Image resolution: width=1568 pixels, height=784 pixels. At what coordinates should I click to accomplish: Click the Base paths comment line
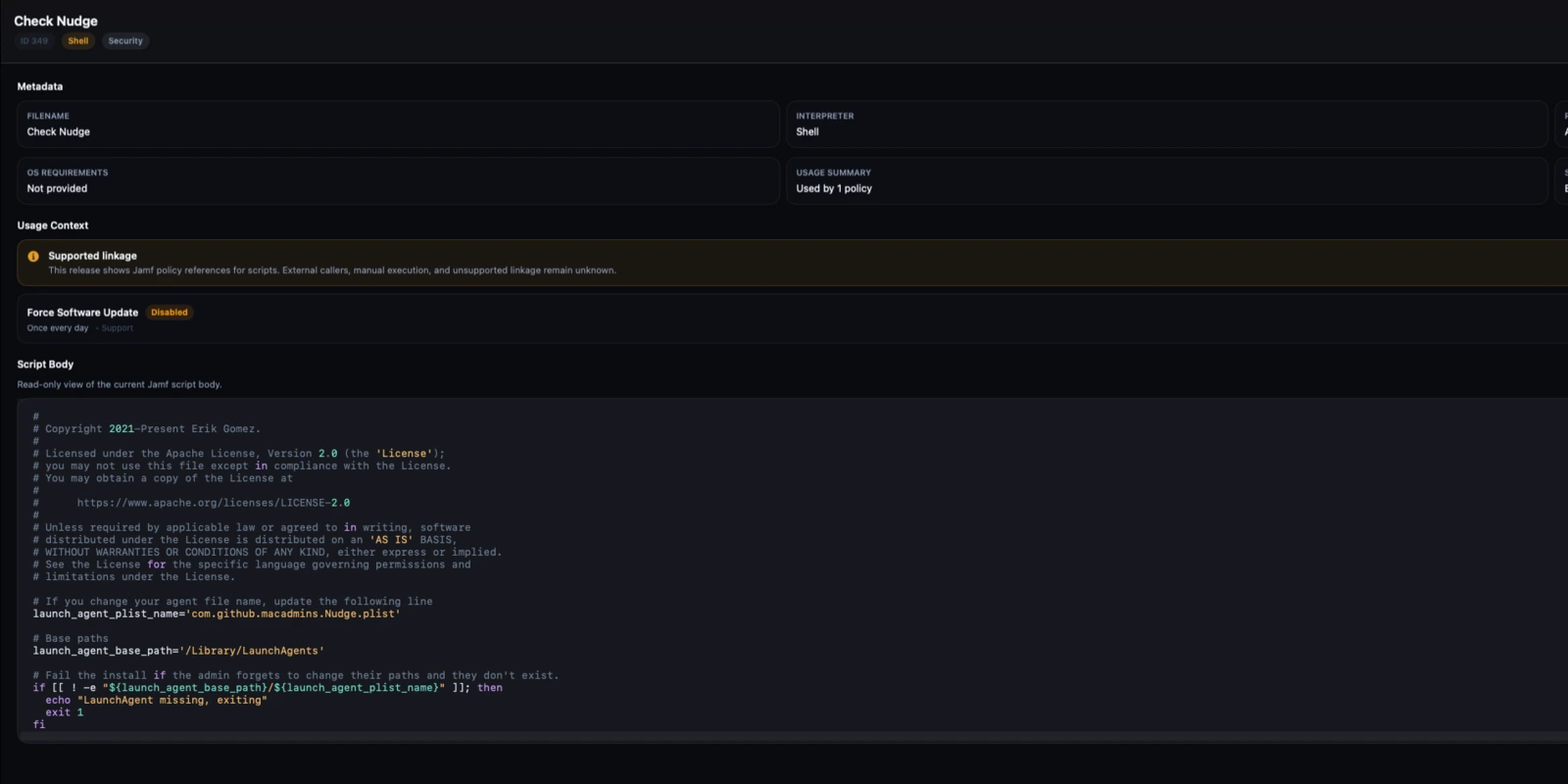tap(71, 638)
